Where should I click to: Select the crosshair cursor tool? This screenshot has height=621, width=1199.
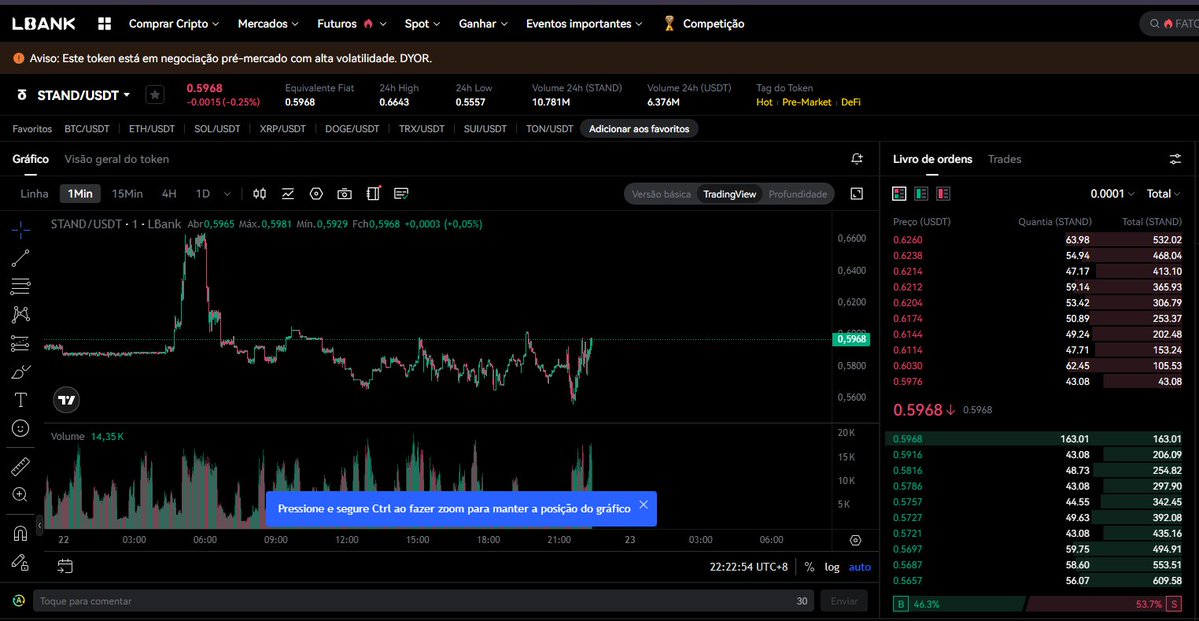21,229
